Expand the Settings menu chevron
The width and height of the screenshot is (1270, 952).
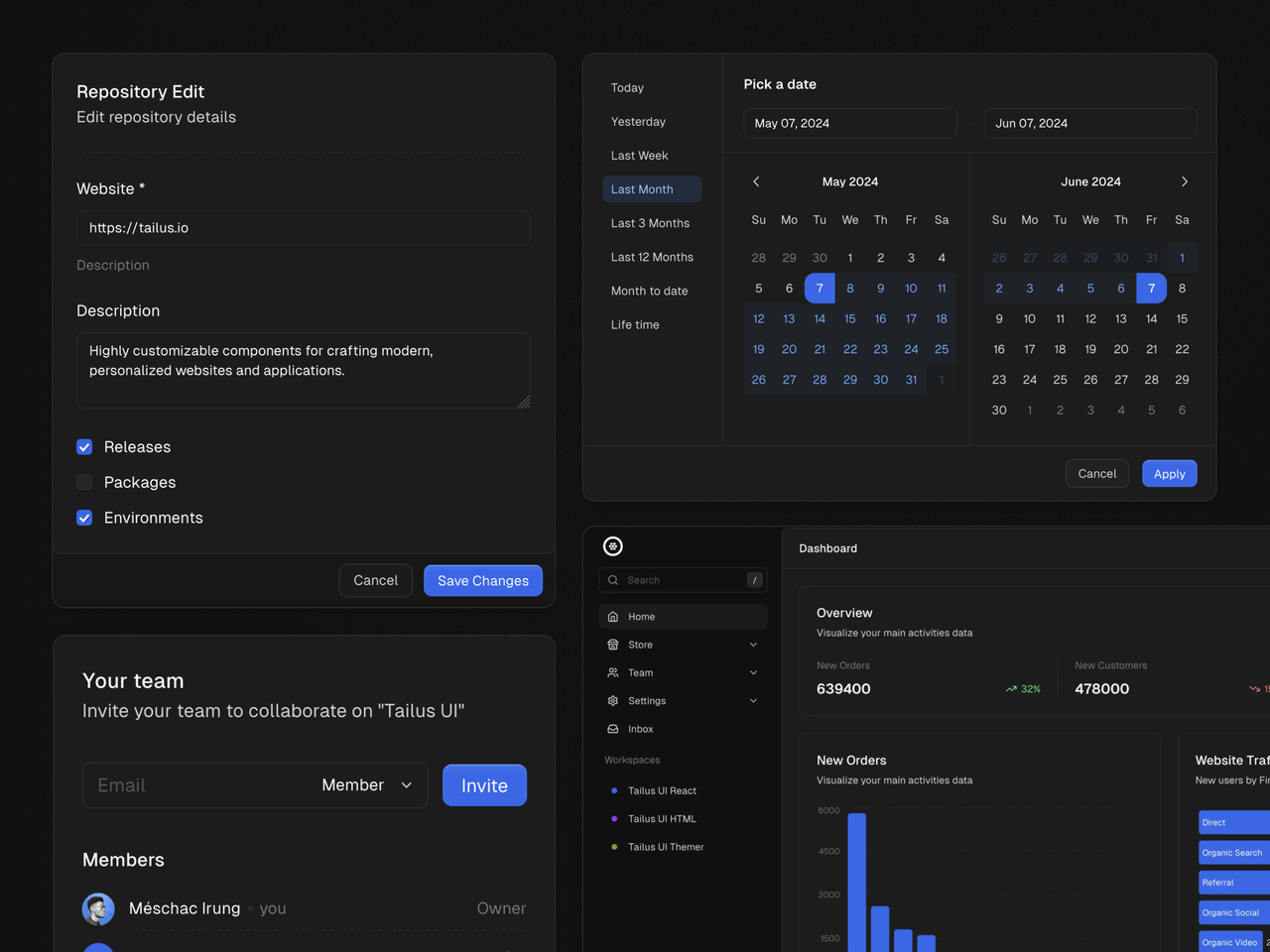[x=753, y=700]
